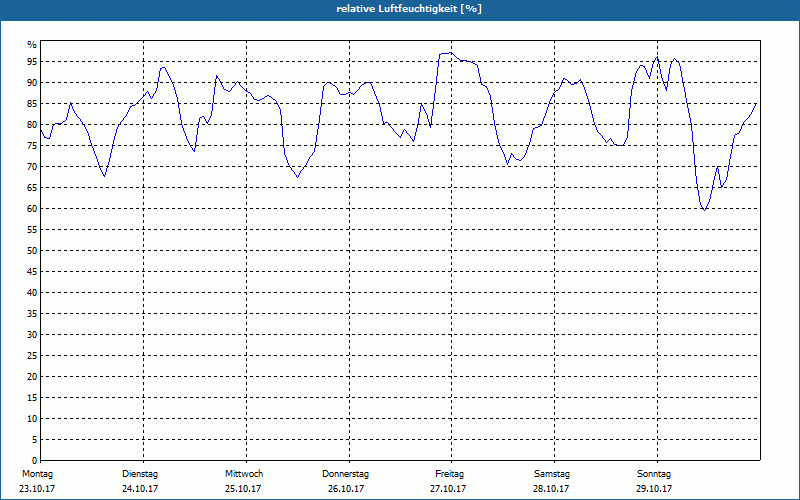Image resolution: width=800 pixels, height=500 pixels.
Task: Click the date '24.10.17'
Action: click(140, 489)
